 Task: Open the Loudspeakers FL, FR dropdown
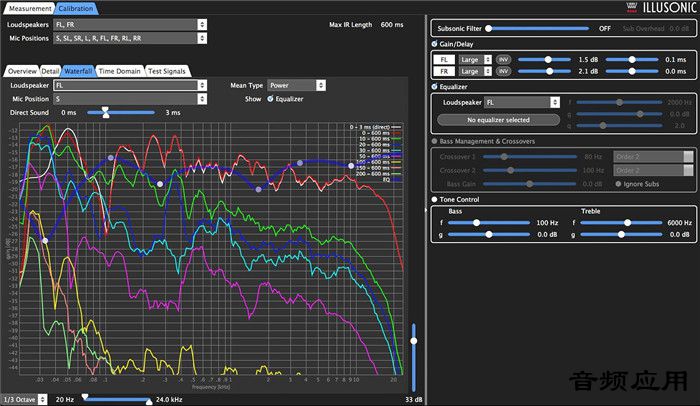tap(130, 25)
